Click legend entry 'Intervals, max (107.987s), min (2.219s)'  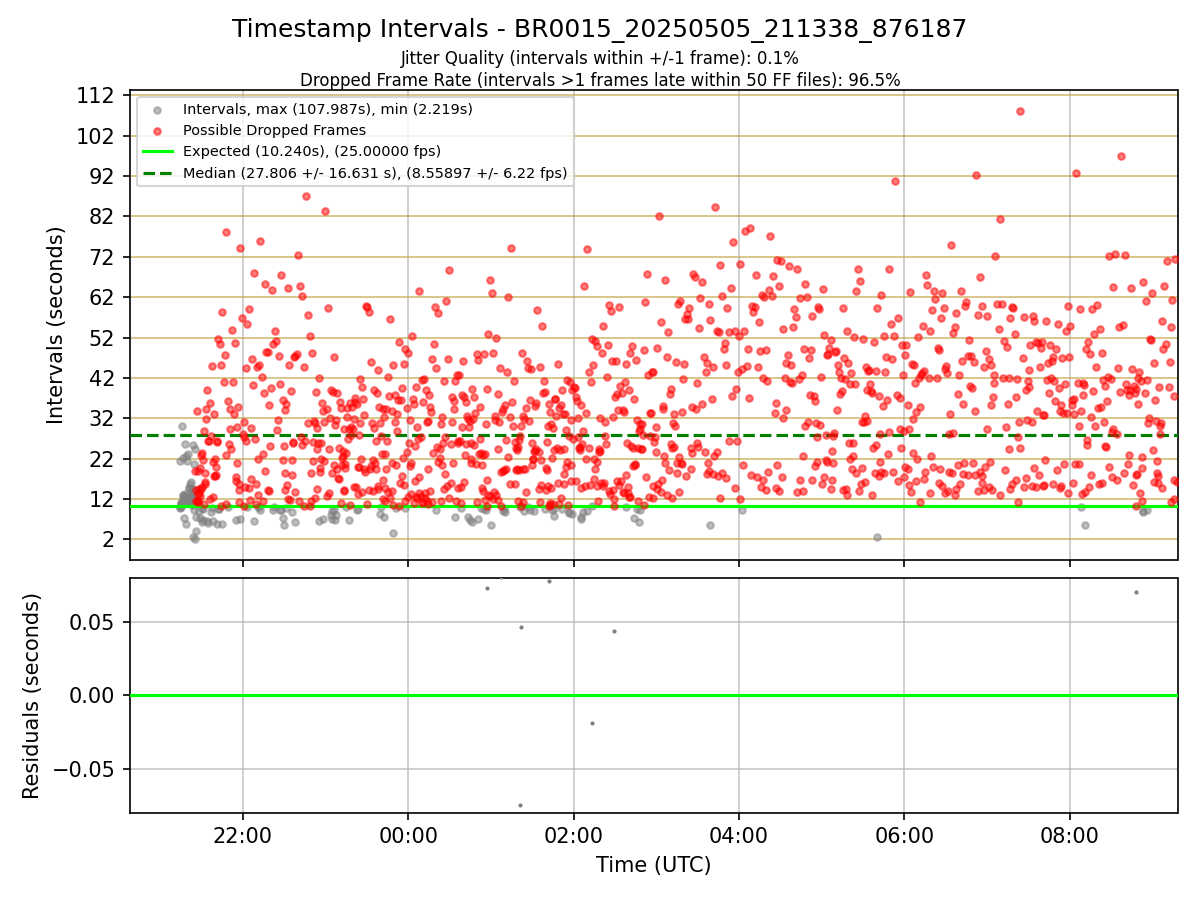point(327,108)
